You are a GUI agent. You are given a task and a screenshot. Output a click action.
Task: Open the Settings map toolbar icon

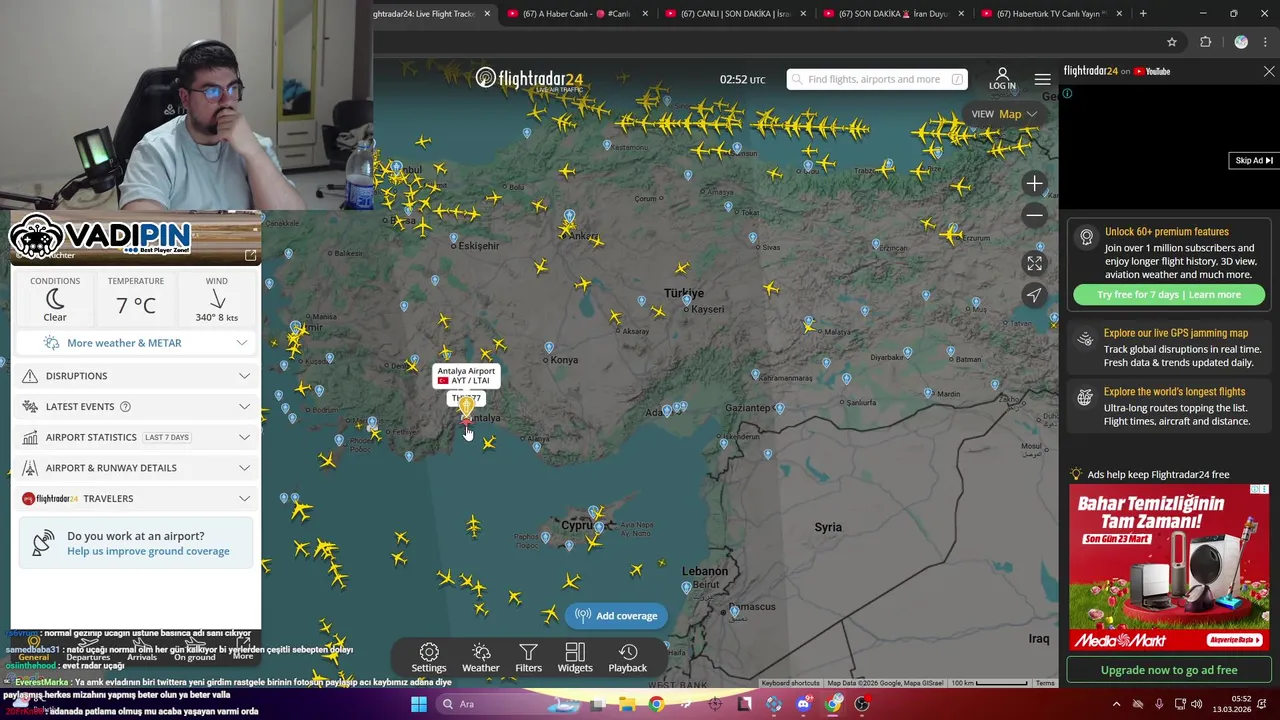429,658
